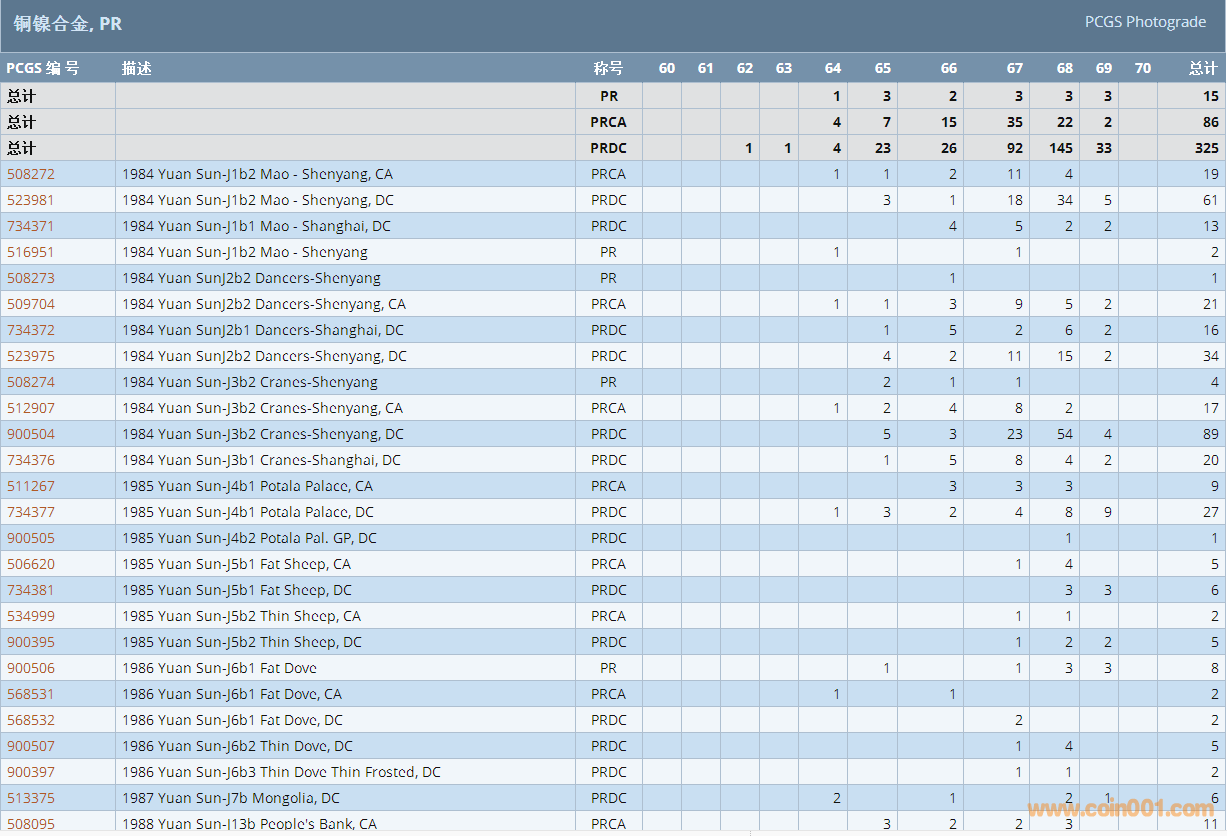
Task: Click the 铜镍合金, PR section title
Action: pyautogui.click(x=68, y=23)
